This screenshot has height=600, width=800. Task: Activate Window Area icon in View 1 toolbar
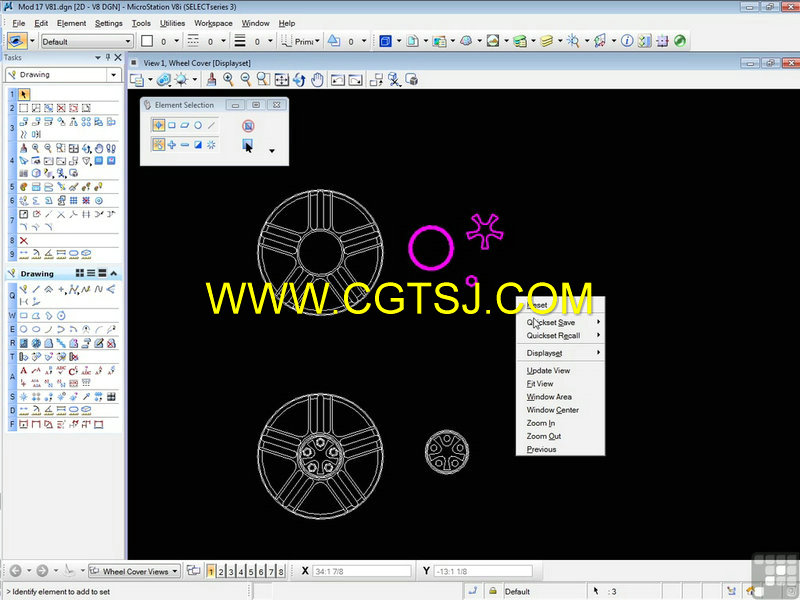click(x=263, y=80)
